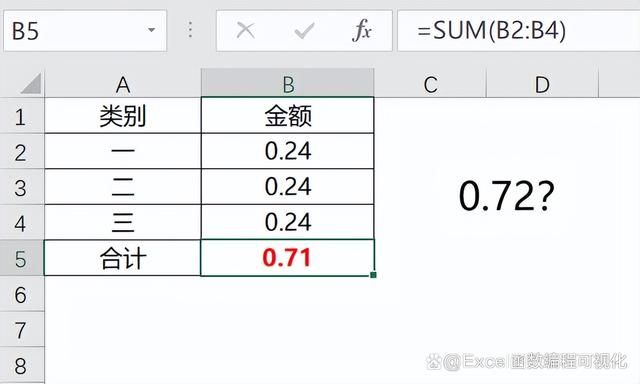Open the Insert Function fx icon
640x384 pixels.
click(362, 31)
